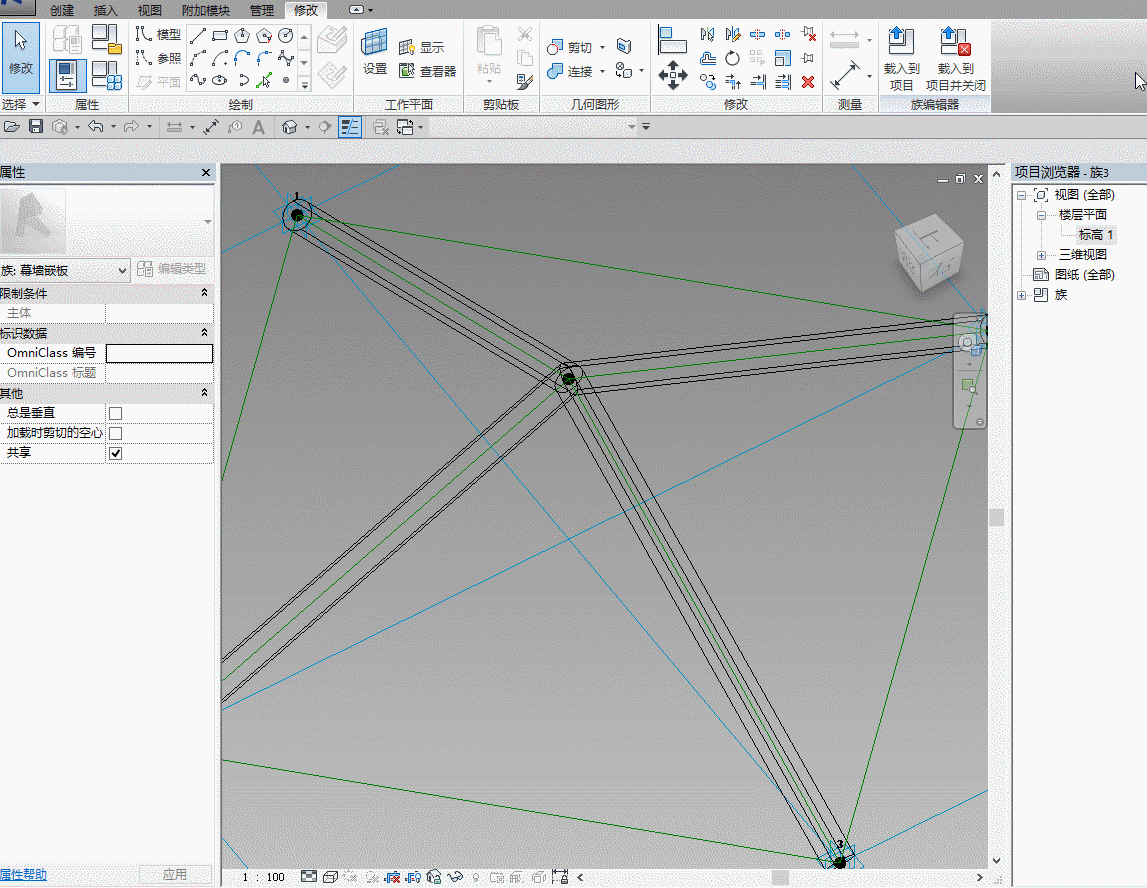1147x888 pixels.
Task: Click the OmniClass 编号 input field
Action: (159, 353)
